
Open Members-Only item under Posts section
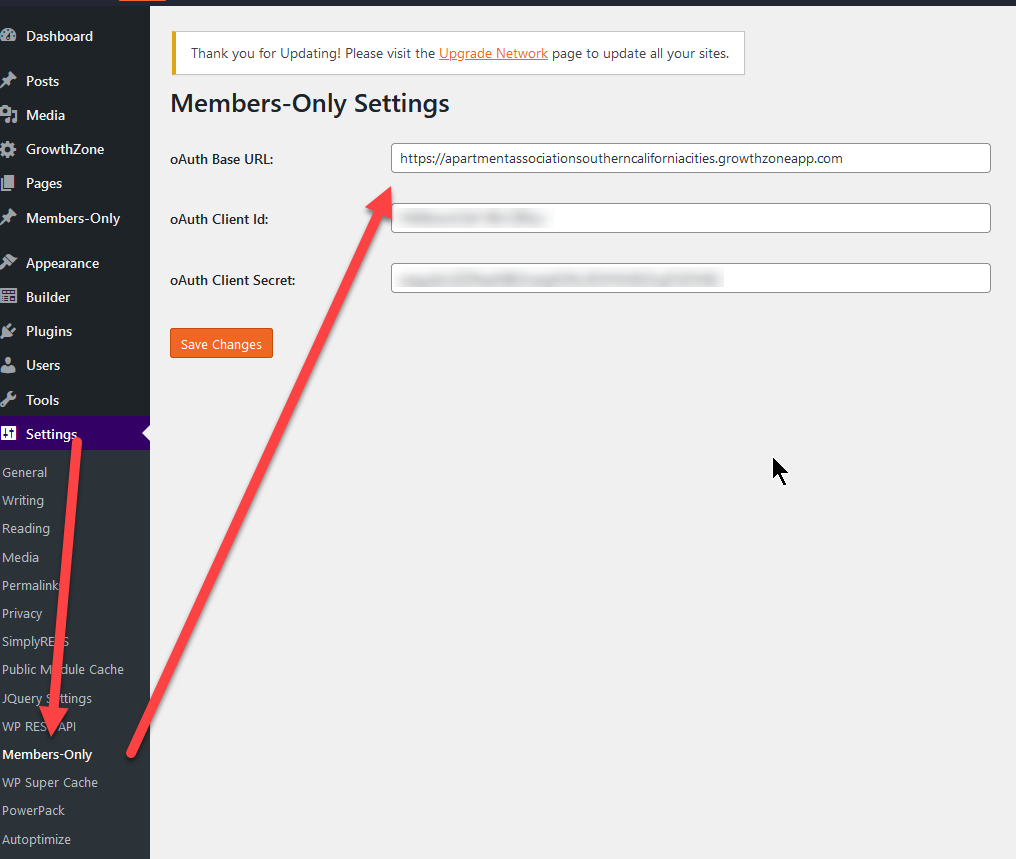tap(72, 218)
